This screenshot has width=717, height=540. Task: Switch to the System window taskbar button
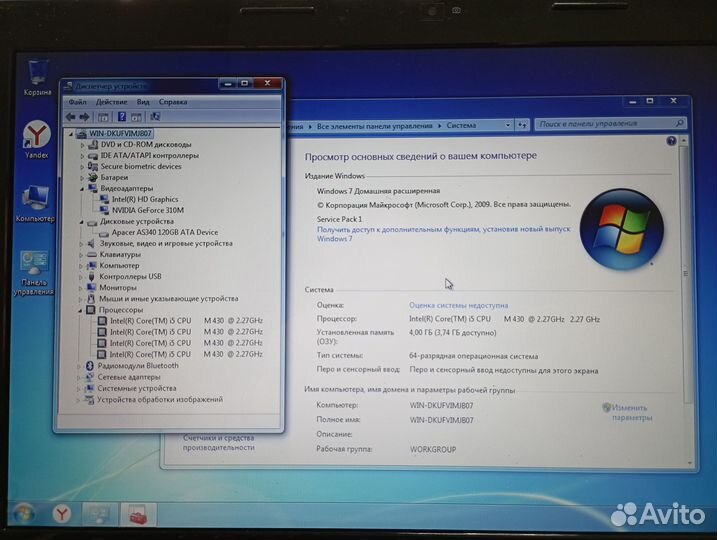(99, 514)
